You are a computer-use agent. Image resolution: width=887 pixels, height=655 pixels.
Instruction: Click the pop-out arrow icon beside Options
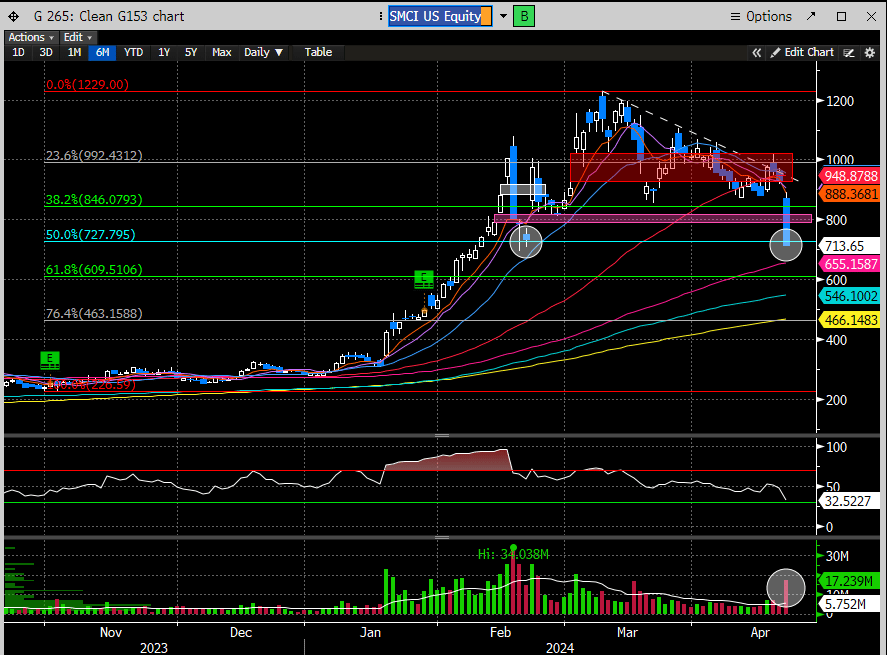812,16
